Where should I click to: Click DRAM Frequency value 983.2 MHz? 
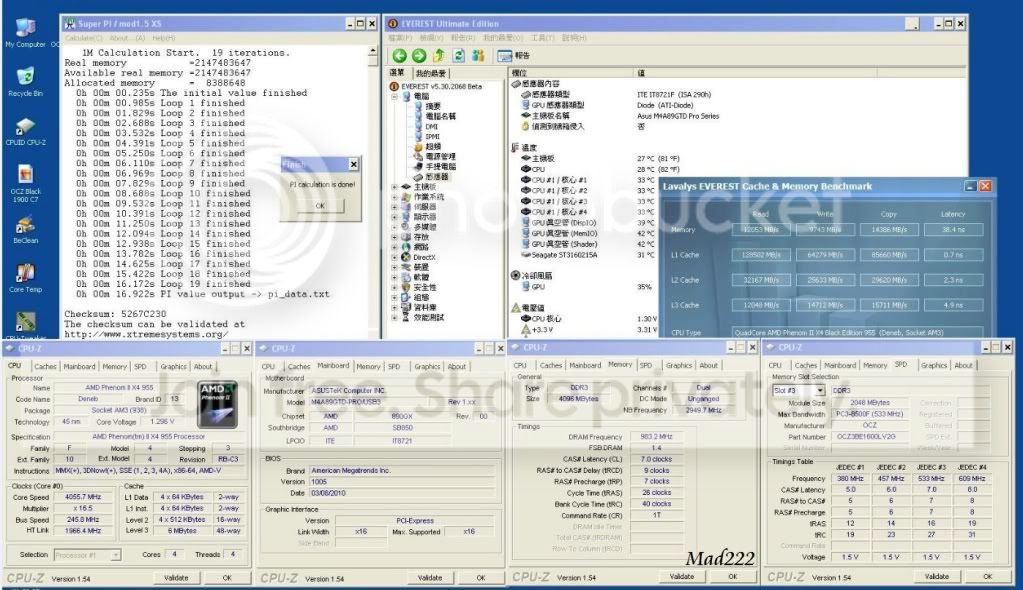click(x=656, y=437)
